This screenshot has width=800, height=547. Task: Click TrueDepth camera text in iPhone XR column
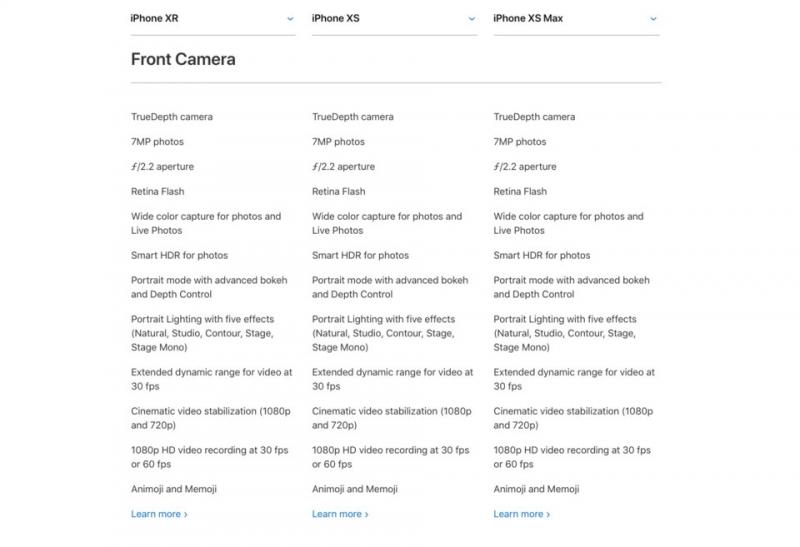tap(172, 117)
